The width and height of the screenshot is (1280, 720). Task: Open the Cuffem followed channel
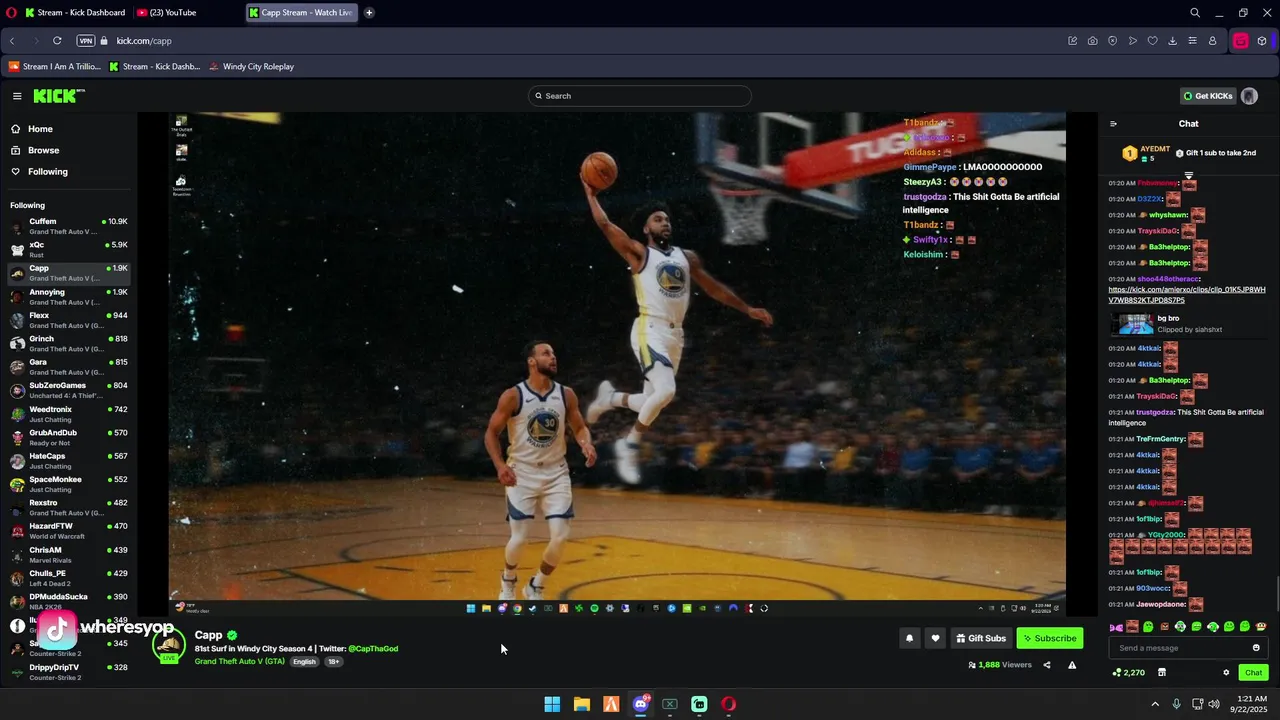pos(68,226)
